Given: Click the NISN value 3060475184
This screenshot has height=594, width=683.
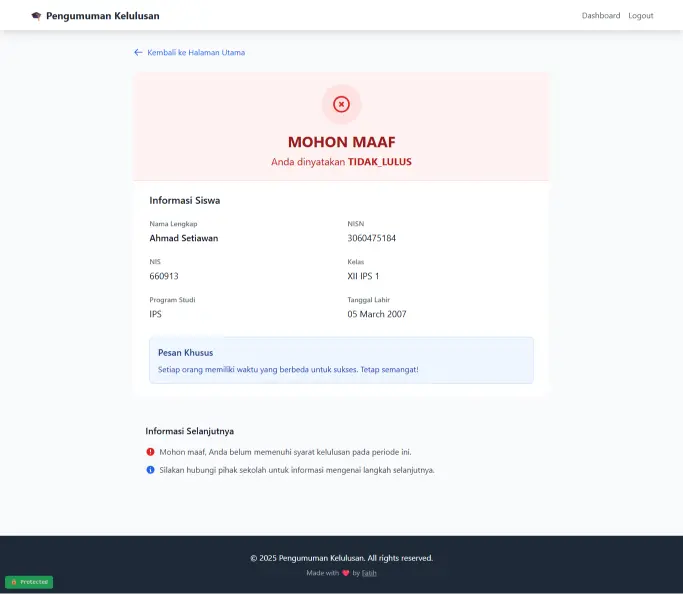Looking at the screenshot, I should [372, 238].
